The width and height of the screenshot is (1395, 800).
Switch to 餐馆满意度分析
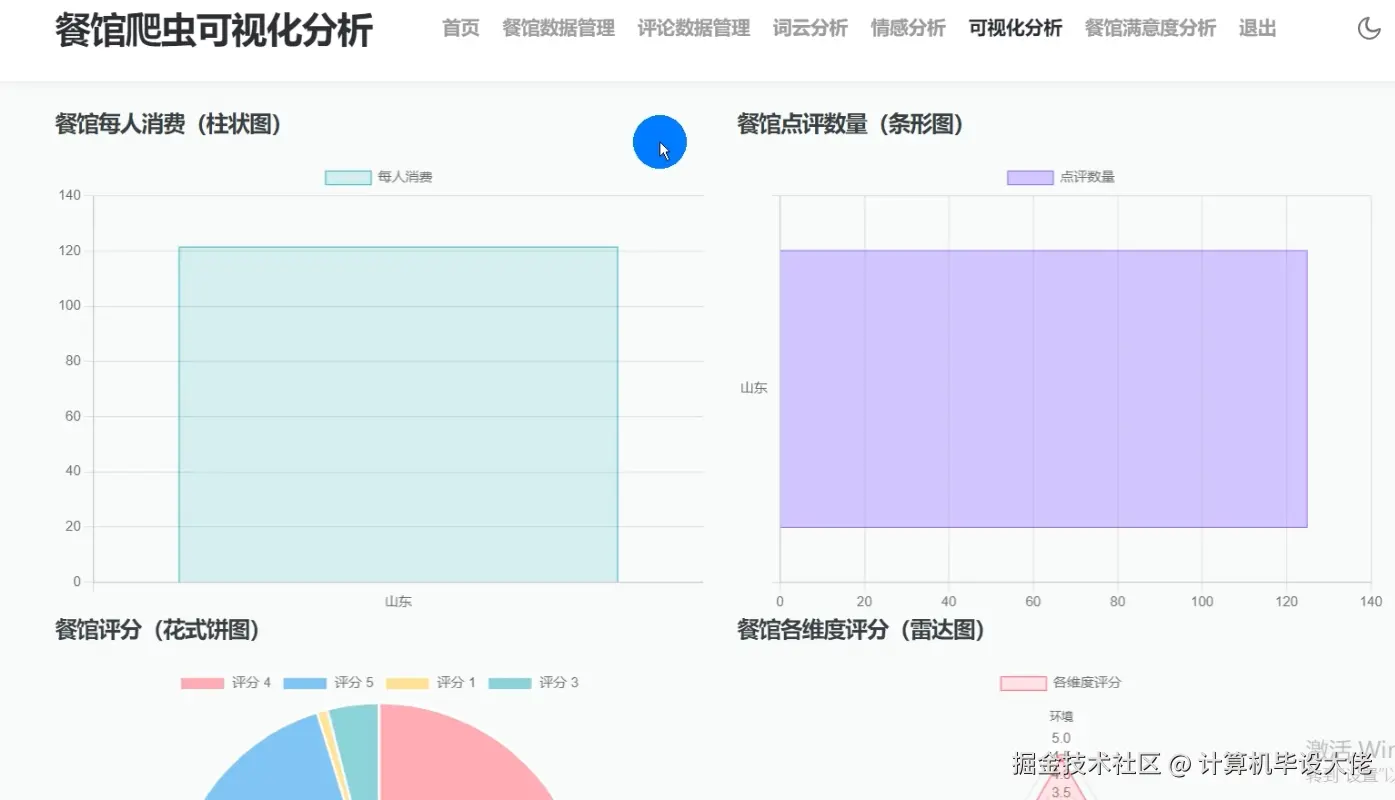coord(1150,28)
